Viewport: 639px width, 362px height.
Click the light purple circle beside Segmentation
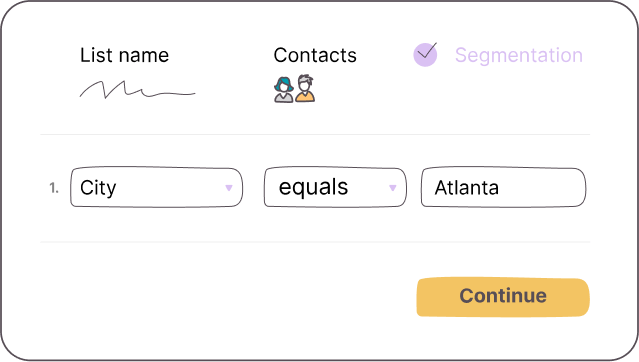point(425,54)
